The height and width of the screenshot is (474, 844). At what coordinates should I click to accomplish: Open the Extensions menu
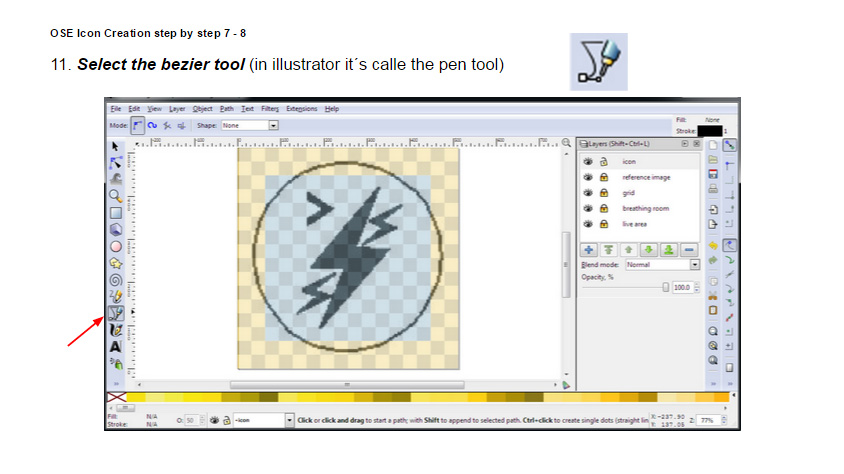pos(304,108)
